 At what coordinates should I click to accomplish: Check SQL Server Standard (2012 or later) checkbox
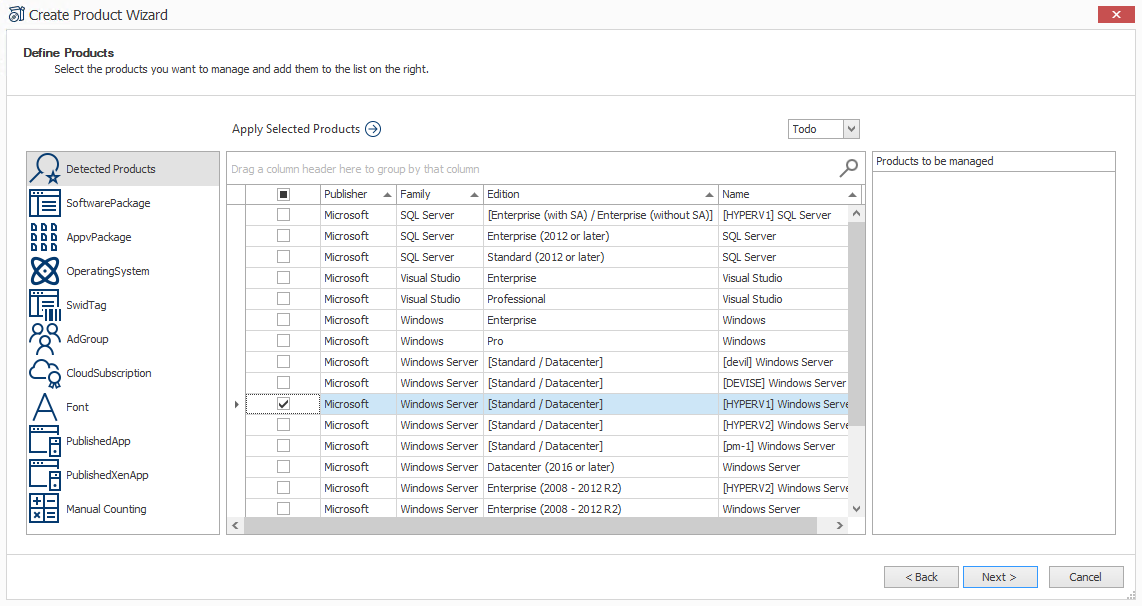283,257
